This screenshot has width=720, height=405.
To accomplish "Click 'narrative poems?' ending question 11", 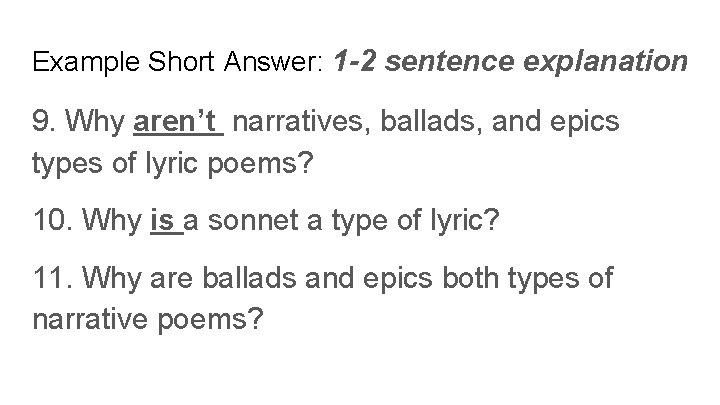I will coord(148,320).
